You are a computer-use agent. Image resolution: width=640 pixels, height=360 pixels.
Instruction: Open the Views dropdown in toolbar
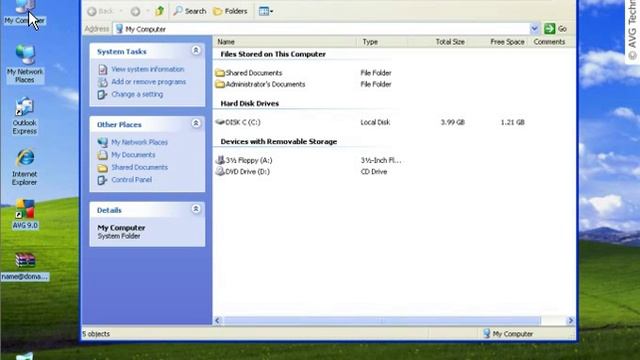266,11
